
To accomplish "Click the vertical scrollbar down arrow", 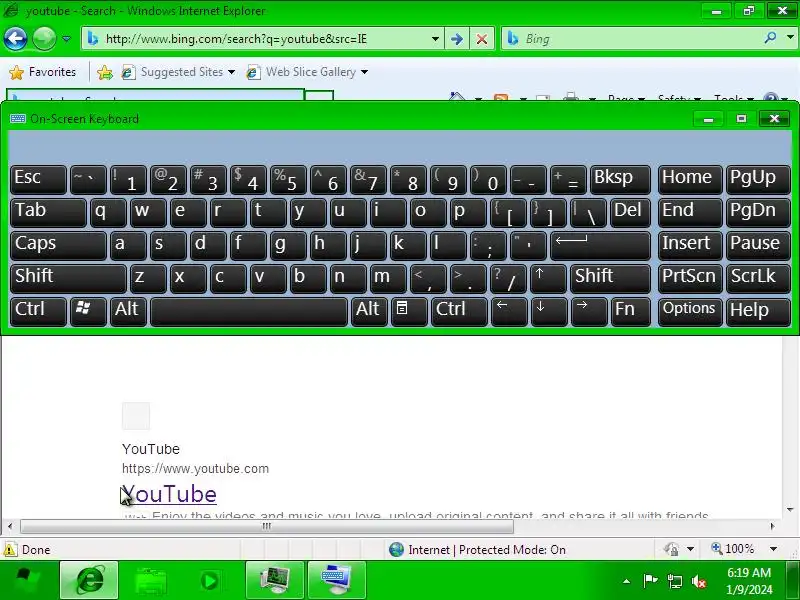I will coord(790,509).
